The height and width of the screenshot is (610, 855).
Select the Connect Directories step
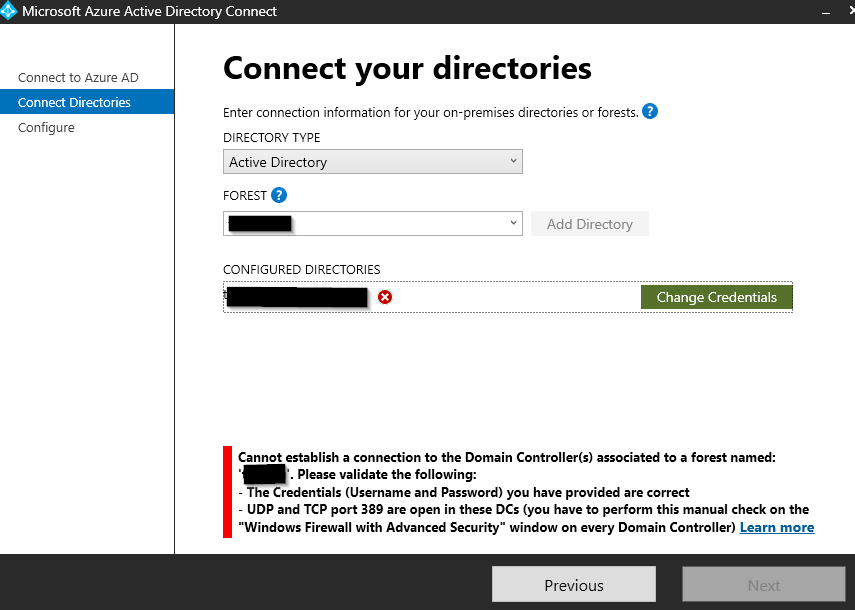[87, 102]
